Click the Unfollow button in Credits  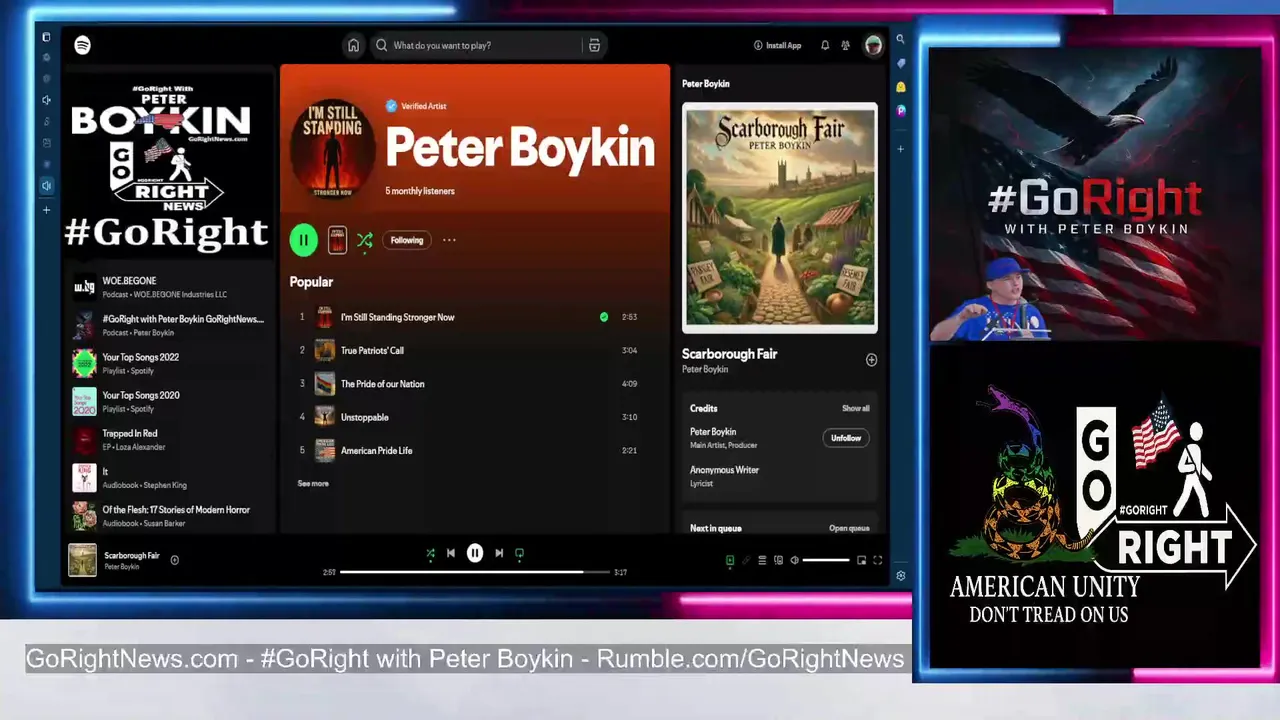(846, 438)
